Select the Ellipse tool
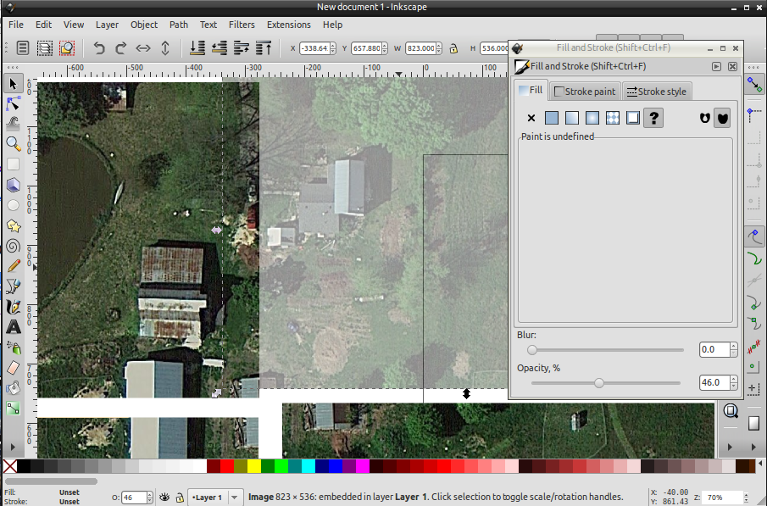The height and width of the screenshot is (506, 767). coord(13,205)
